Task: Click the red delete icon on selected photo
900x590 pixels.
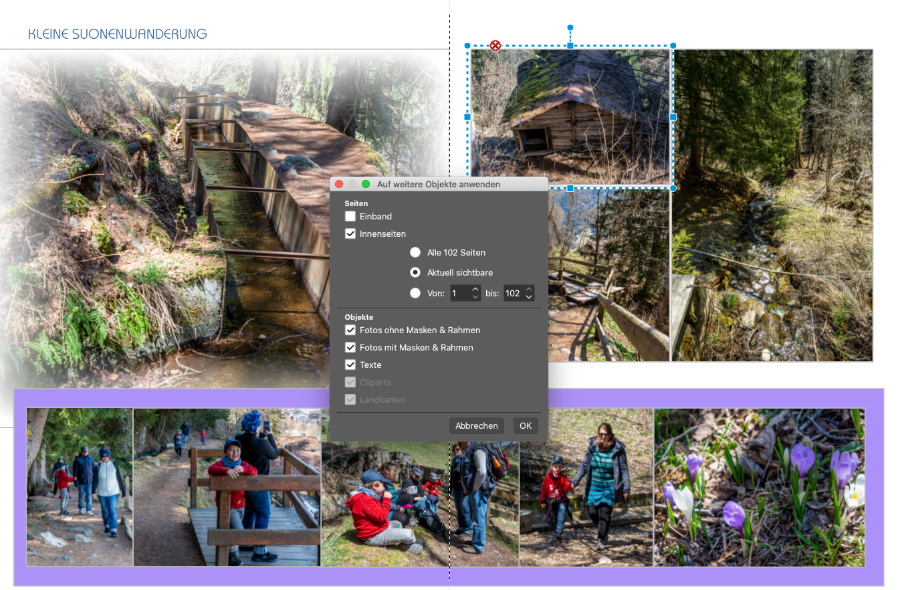Action: (x=495, y=46)
